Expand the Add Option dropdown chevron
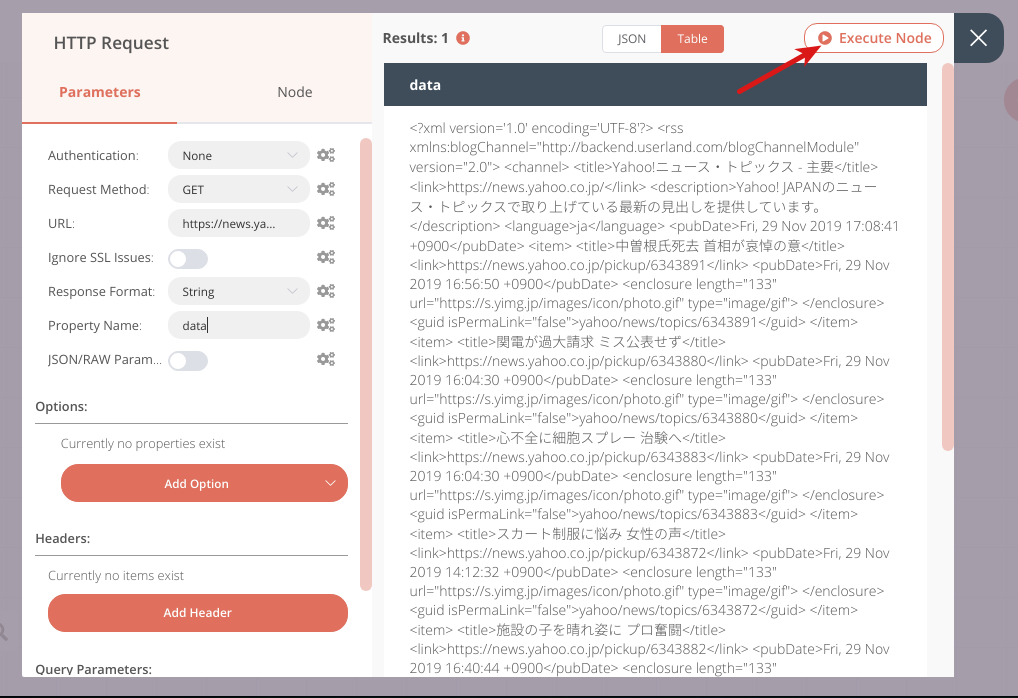This screenshot has width=1018, height=698. click(332, 483)
